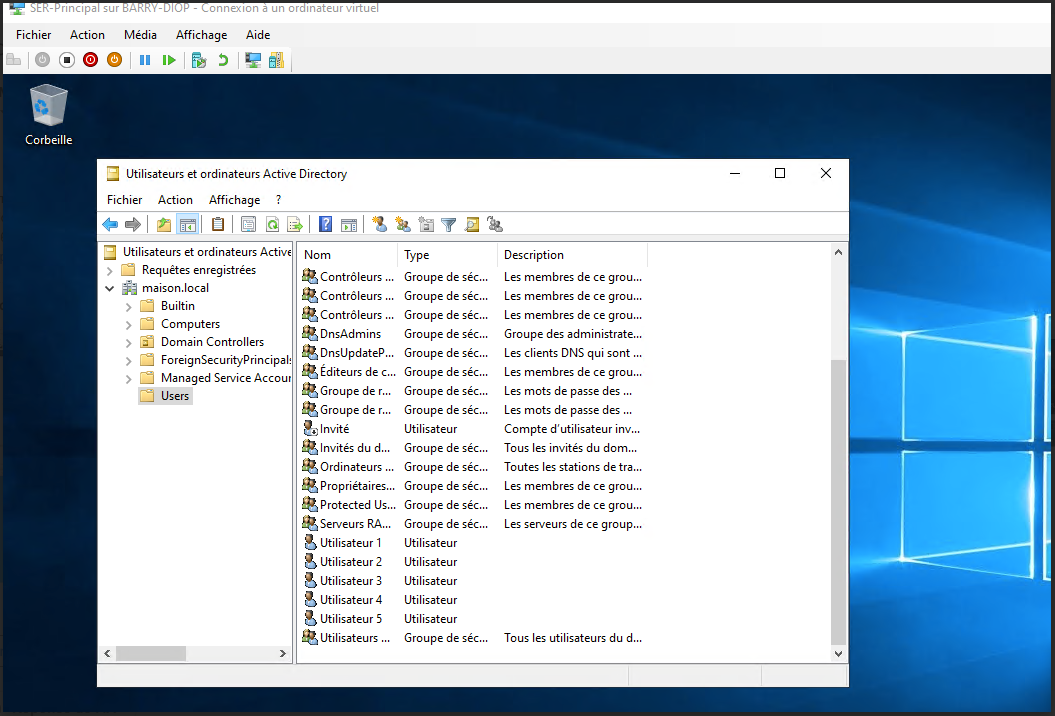This screenshot has width=1055, height=716.
Task: Sort by the Description column header
Action: (572, 255)
